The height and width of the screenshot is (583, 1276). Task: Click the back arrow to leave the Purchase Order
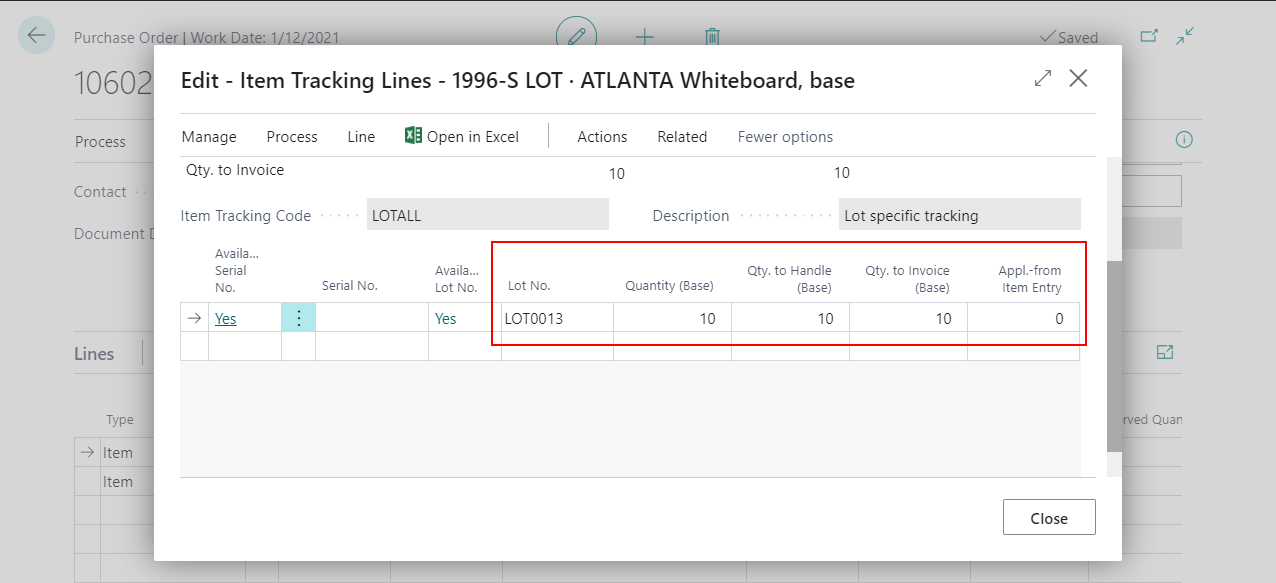click(x=36, y=35)
